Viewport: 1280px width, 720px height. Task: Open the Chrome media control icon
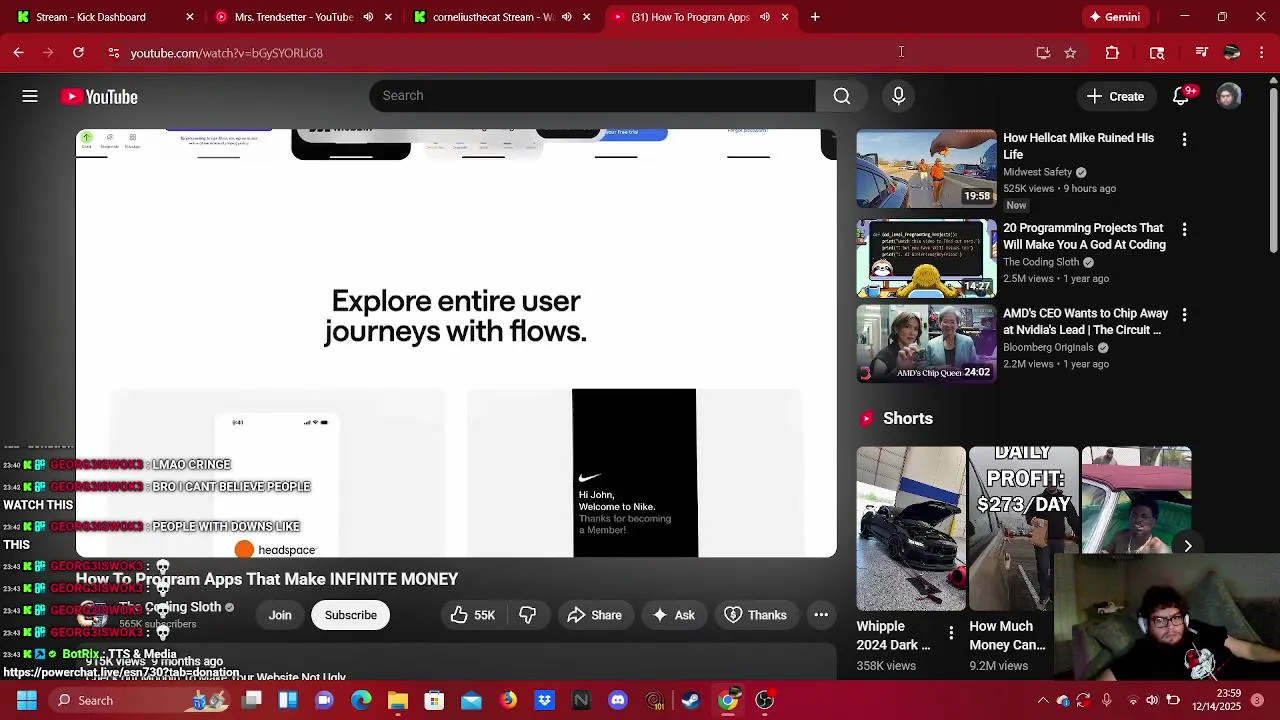coord(1202,53)
